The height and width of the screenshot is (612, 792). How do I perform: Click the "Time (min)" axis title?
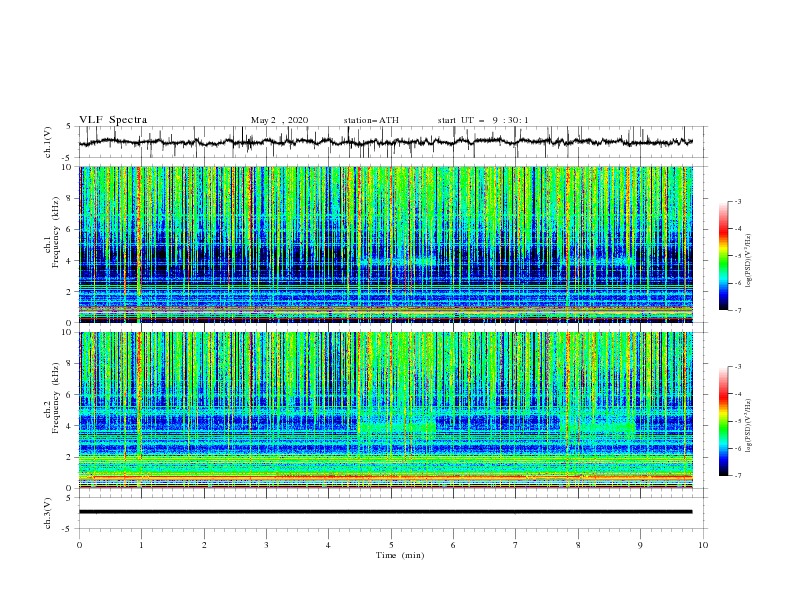[x=400, y=555]
